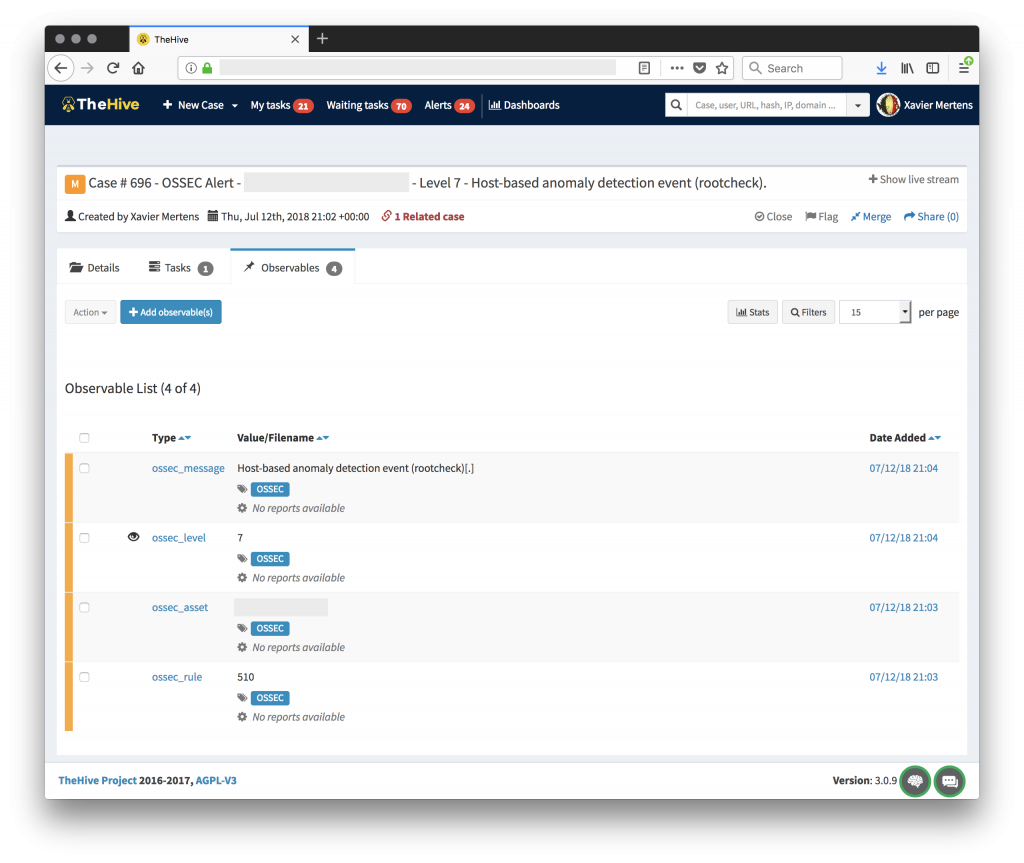Click reports gear icon in ossec_rule row
1024x863 pixels.
242,717
